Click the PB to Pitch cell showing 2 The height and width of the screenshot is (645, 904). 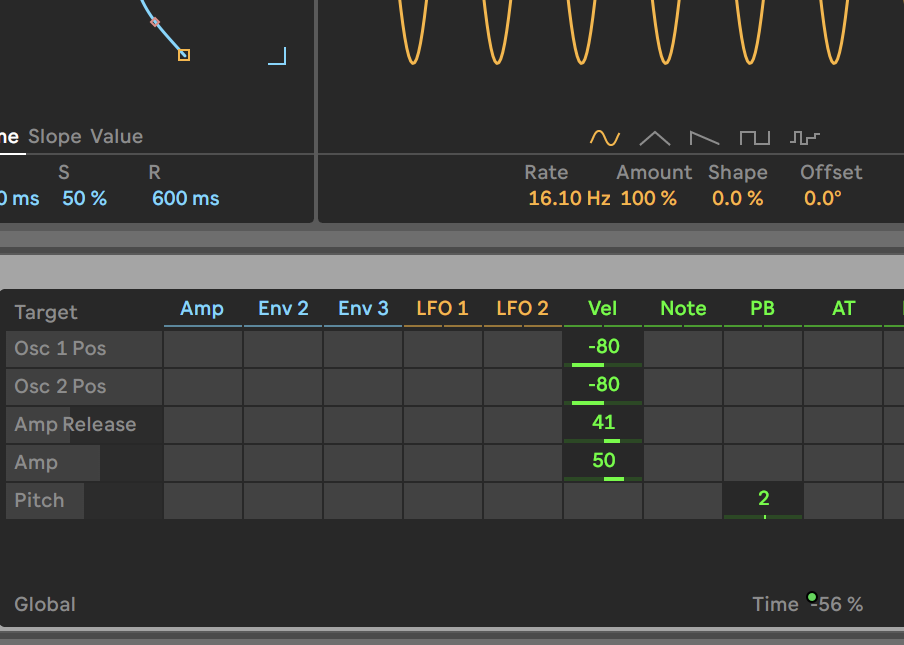(763, 500)
